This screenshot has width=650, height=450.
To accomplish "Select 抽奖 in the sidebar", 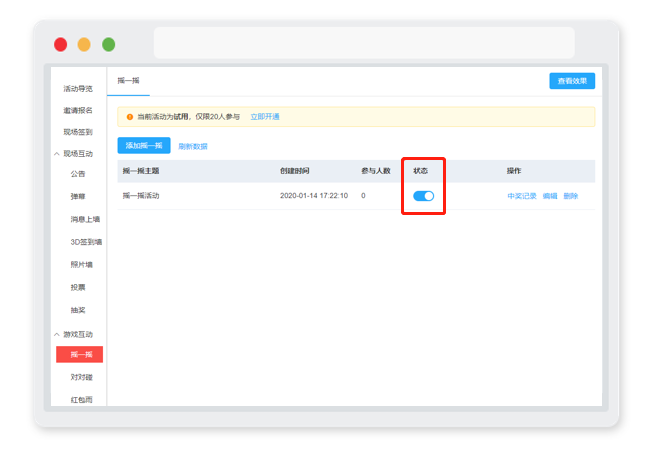I will [78, 310].
